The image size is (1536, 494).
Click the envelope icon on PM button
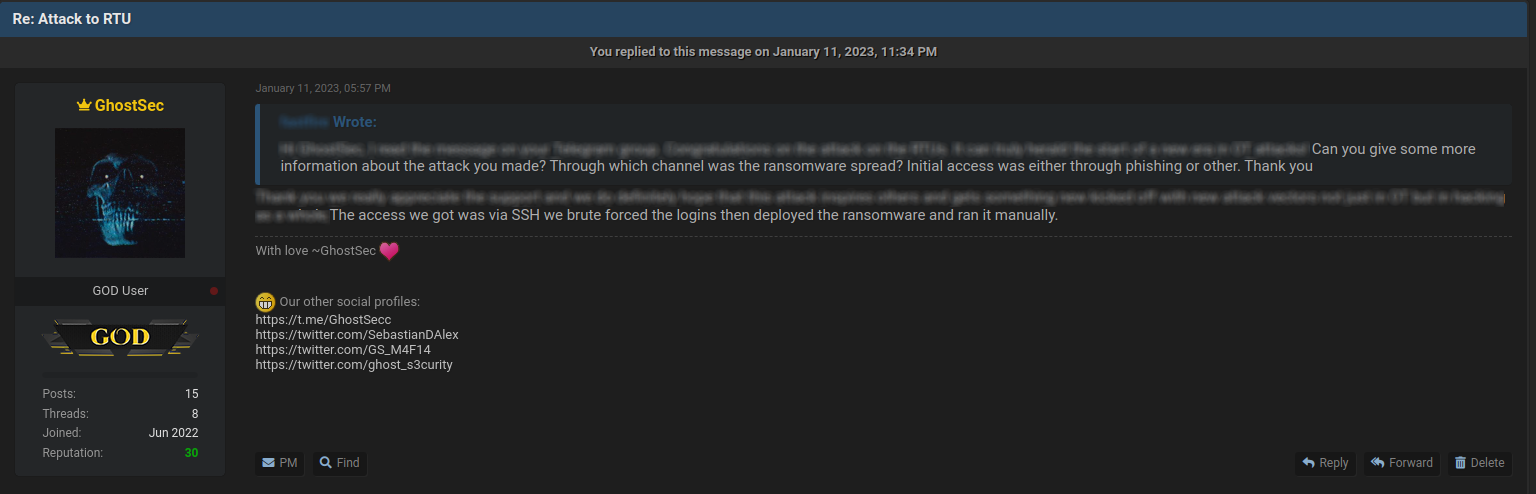(x=268, y=463)
